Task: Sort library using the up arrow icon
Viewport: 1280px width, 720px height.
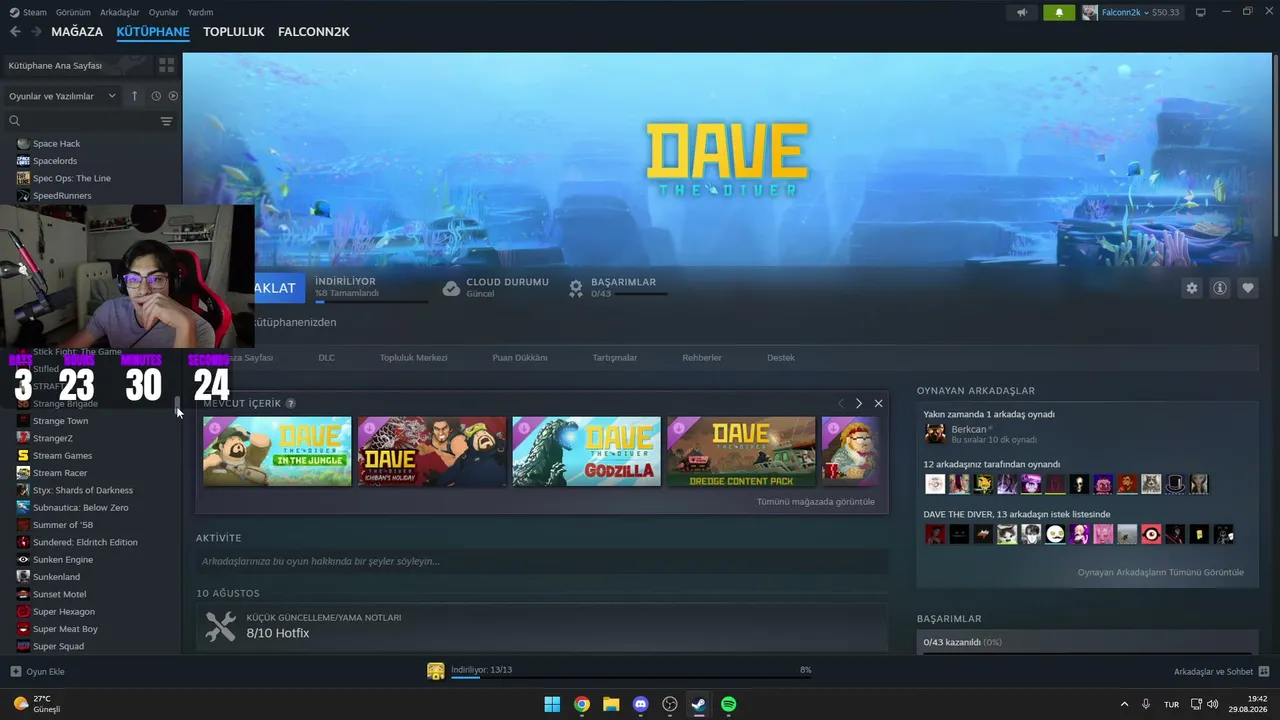Action: pos(135,96)
